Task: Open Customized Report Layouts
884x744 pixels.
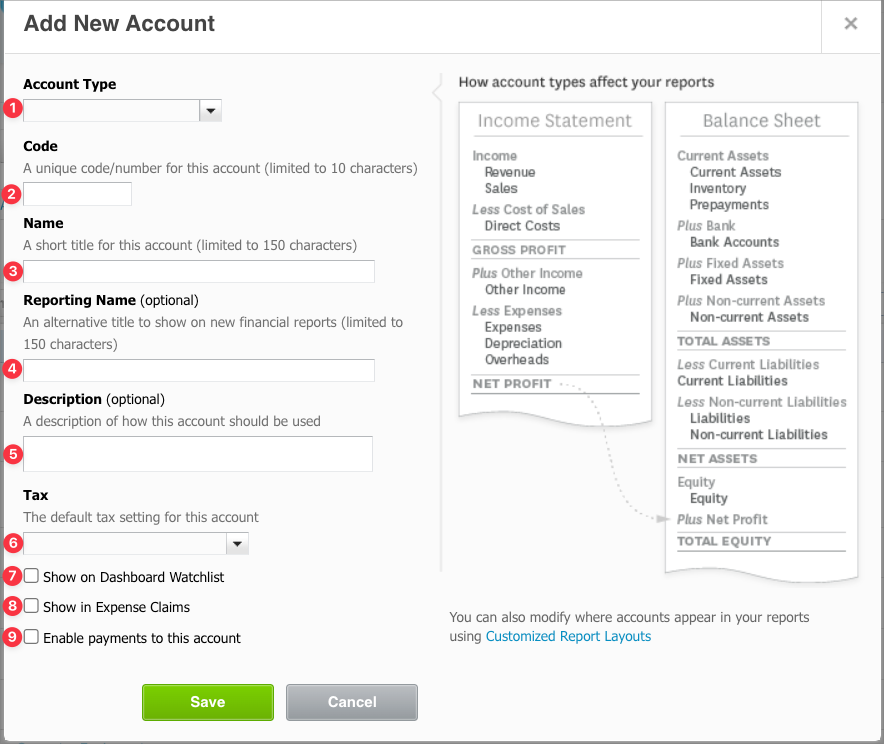Action: point(568,636)
